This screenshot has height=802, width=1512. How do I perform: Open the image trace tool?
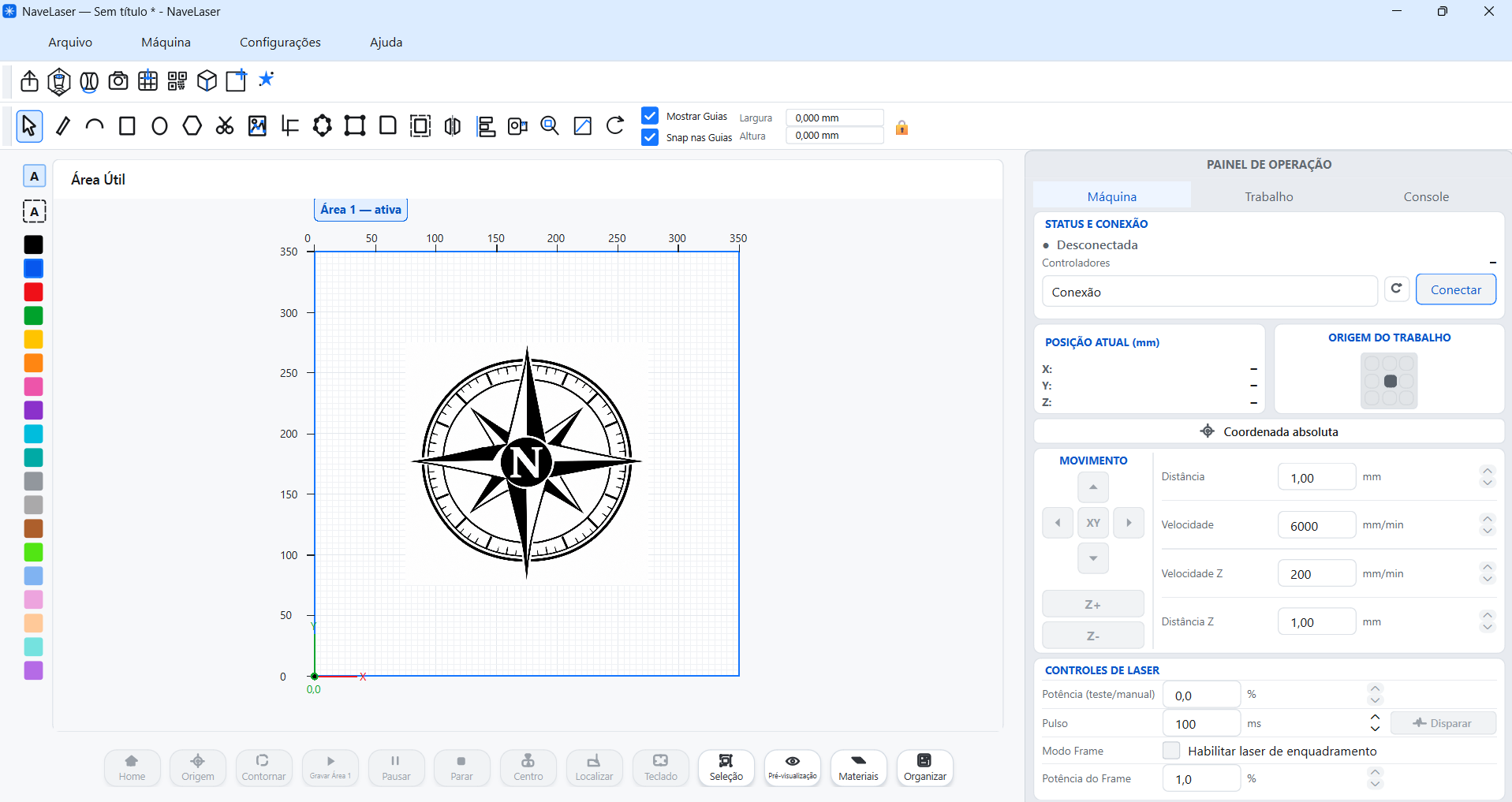(257, 126)
